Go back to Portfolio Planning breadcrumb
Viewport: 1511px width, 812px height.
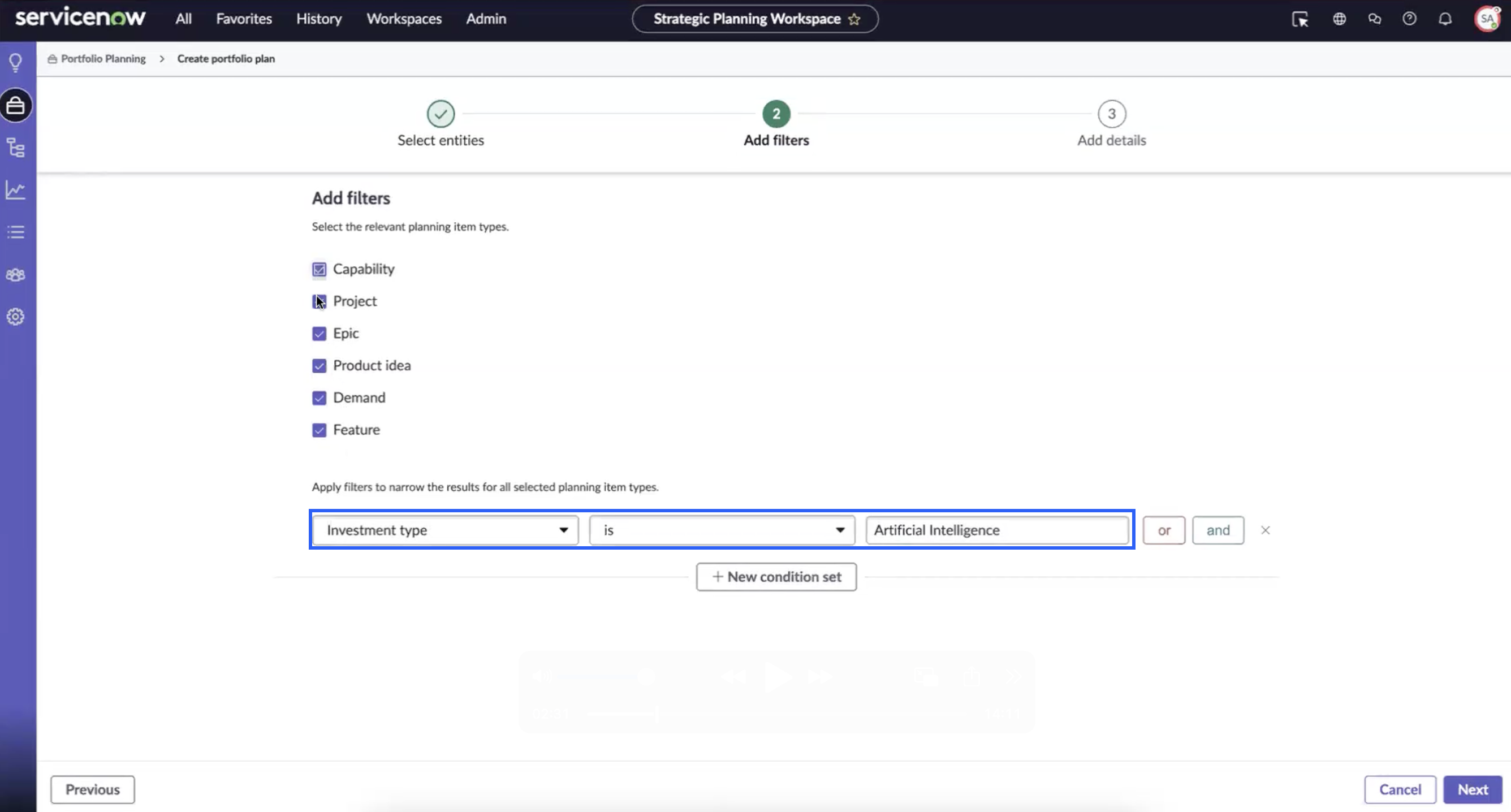point(103,59)
